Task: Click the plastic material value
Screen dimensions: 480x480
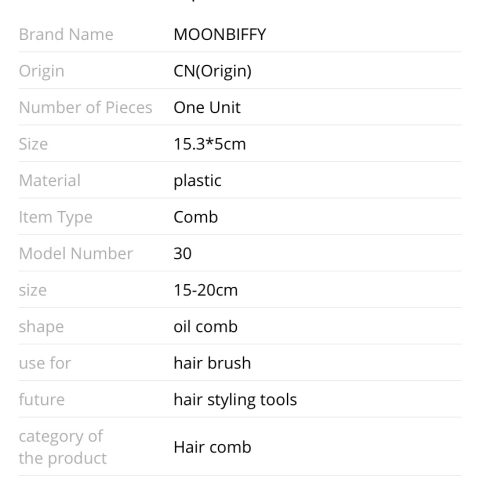Action: (197, 181)
